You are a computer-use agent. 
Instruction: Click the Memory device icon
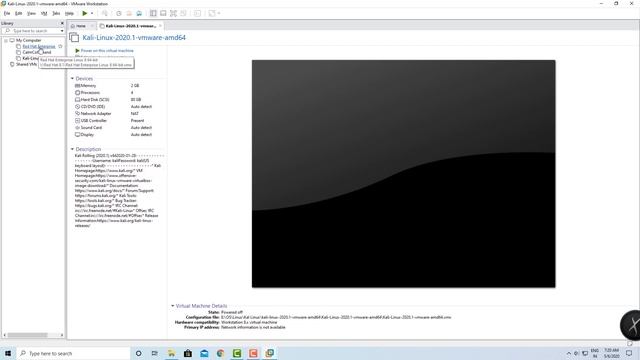78,86
